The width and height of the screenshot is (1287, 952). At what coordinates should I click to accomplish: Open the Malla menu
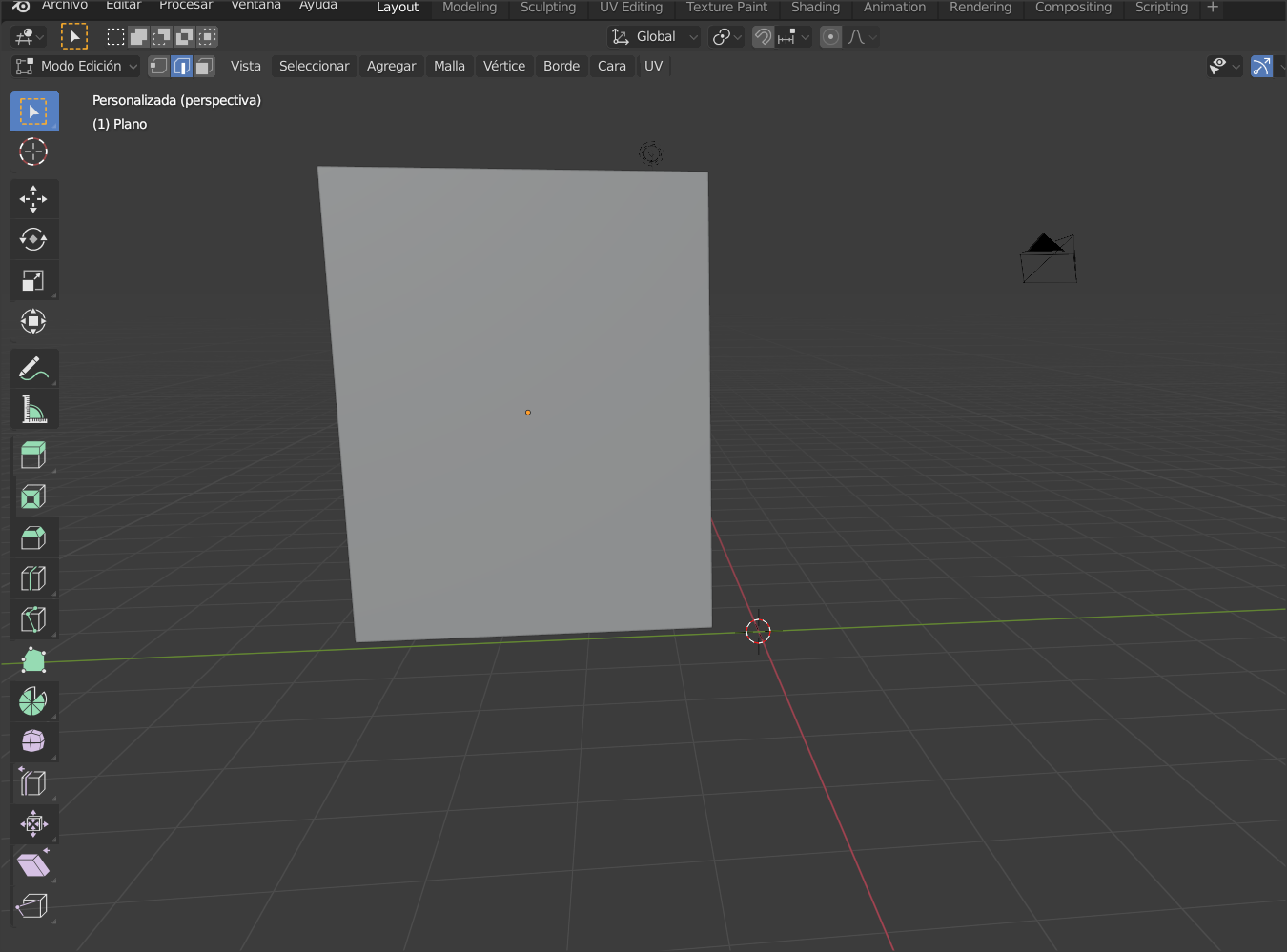(449, 66)
